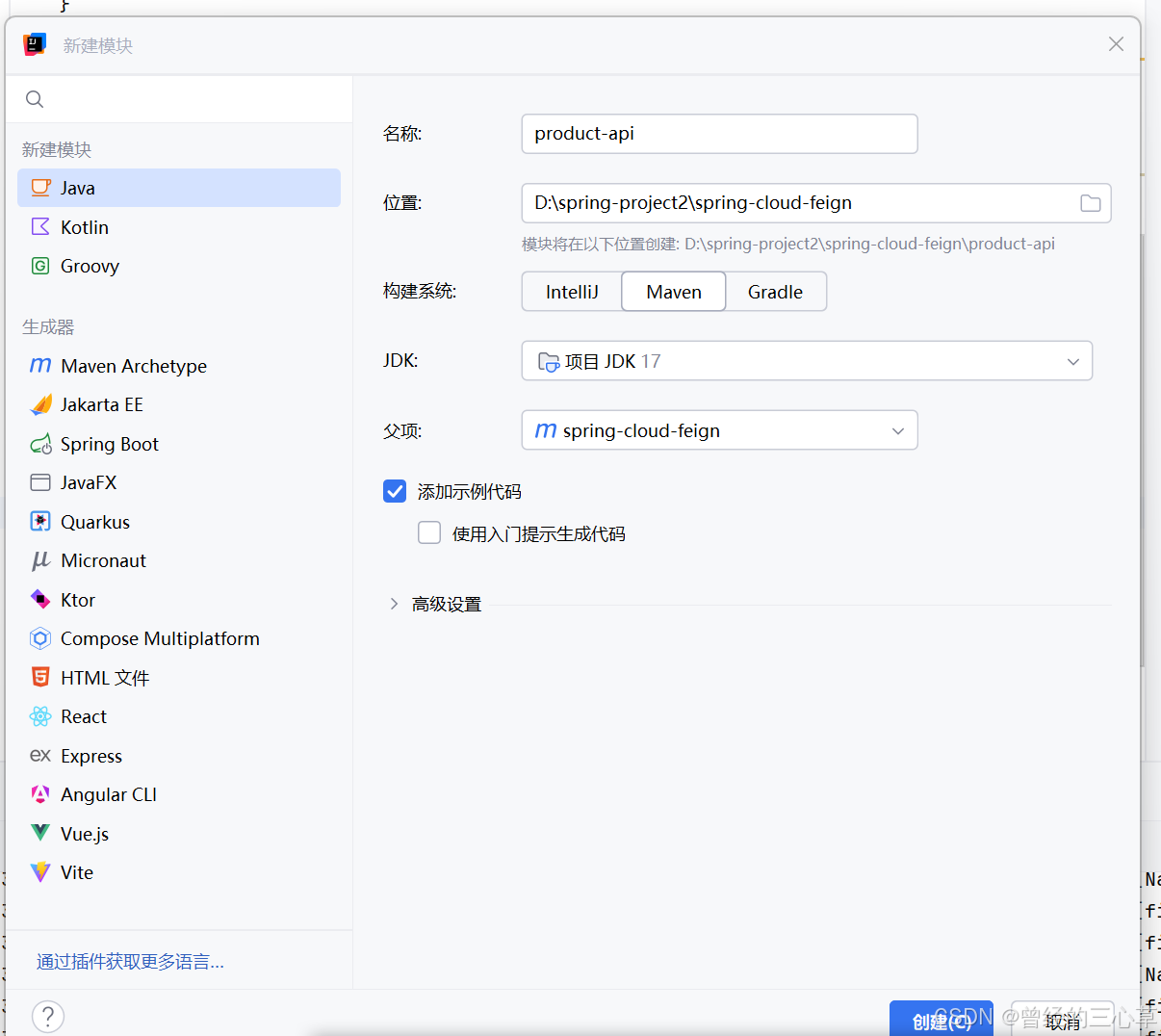Select Jakarta EE generator

pos(179,404)
